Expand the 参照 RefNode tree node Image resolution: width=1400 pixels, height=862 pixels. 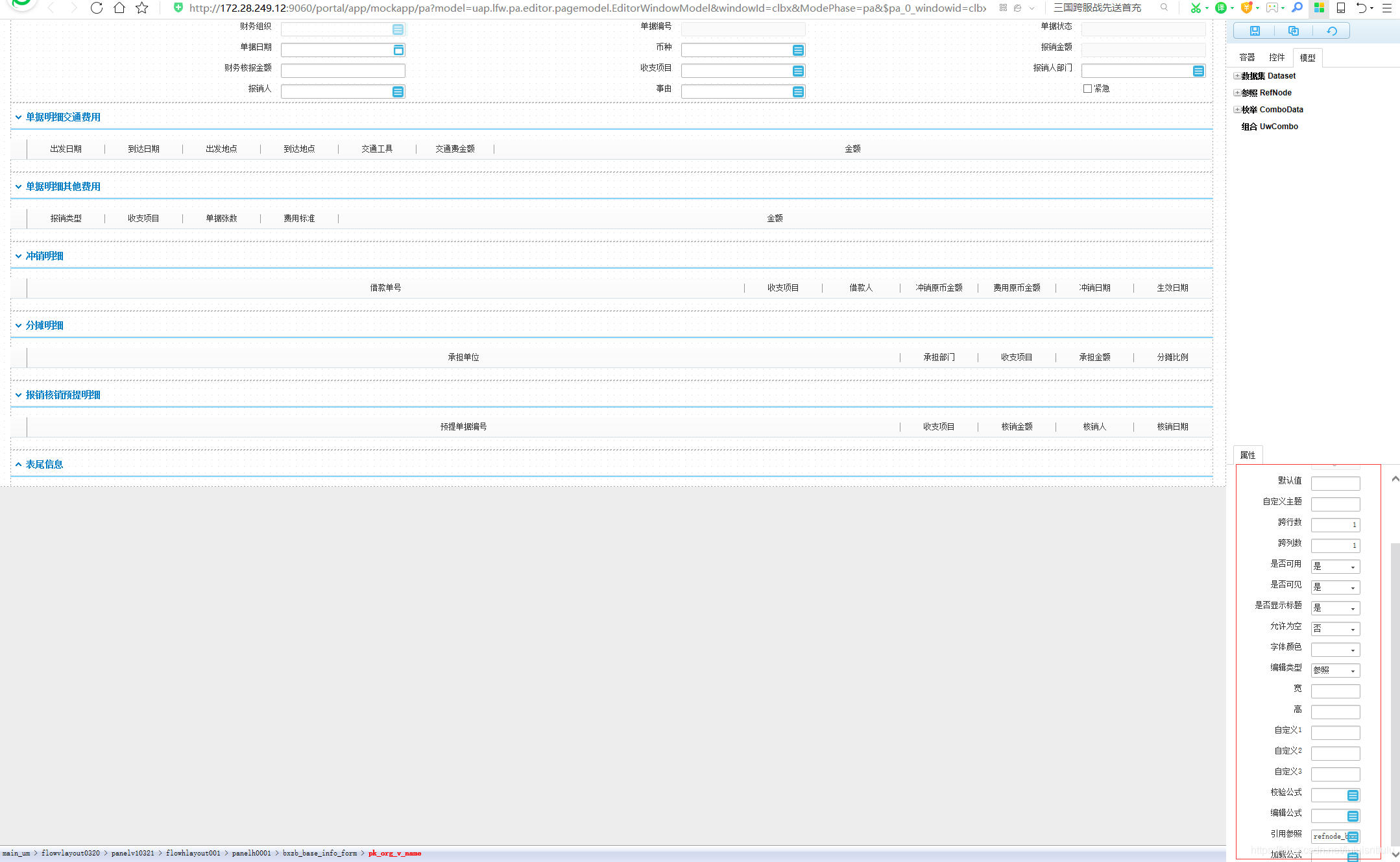pos(1237,93)
